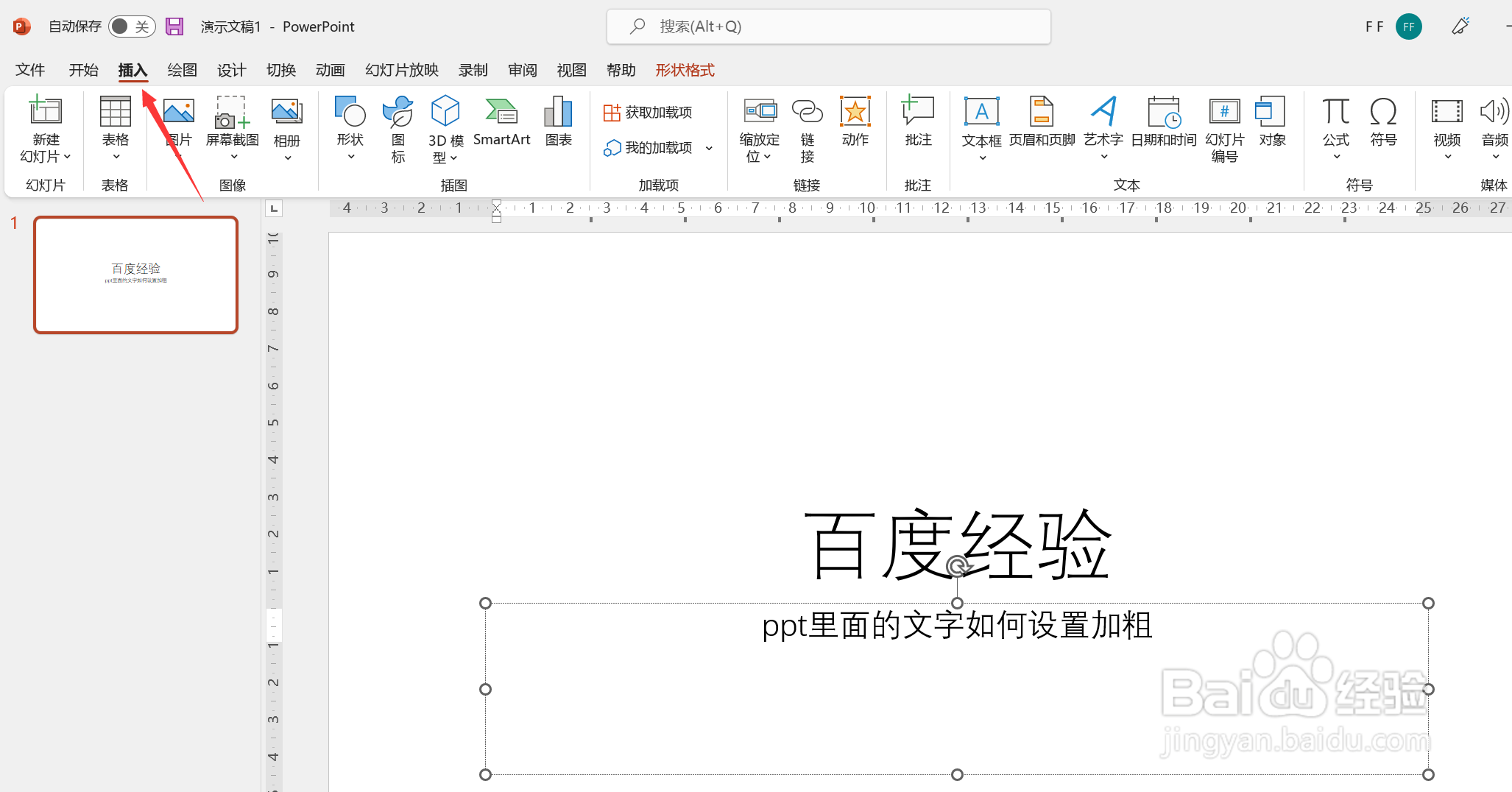Click the 表格 grid icon
The height and width of the screenshot is (792, 1512).
point(116,111)
